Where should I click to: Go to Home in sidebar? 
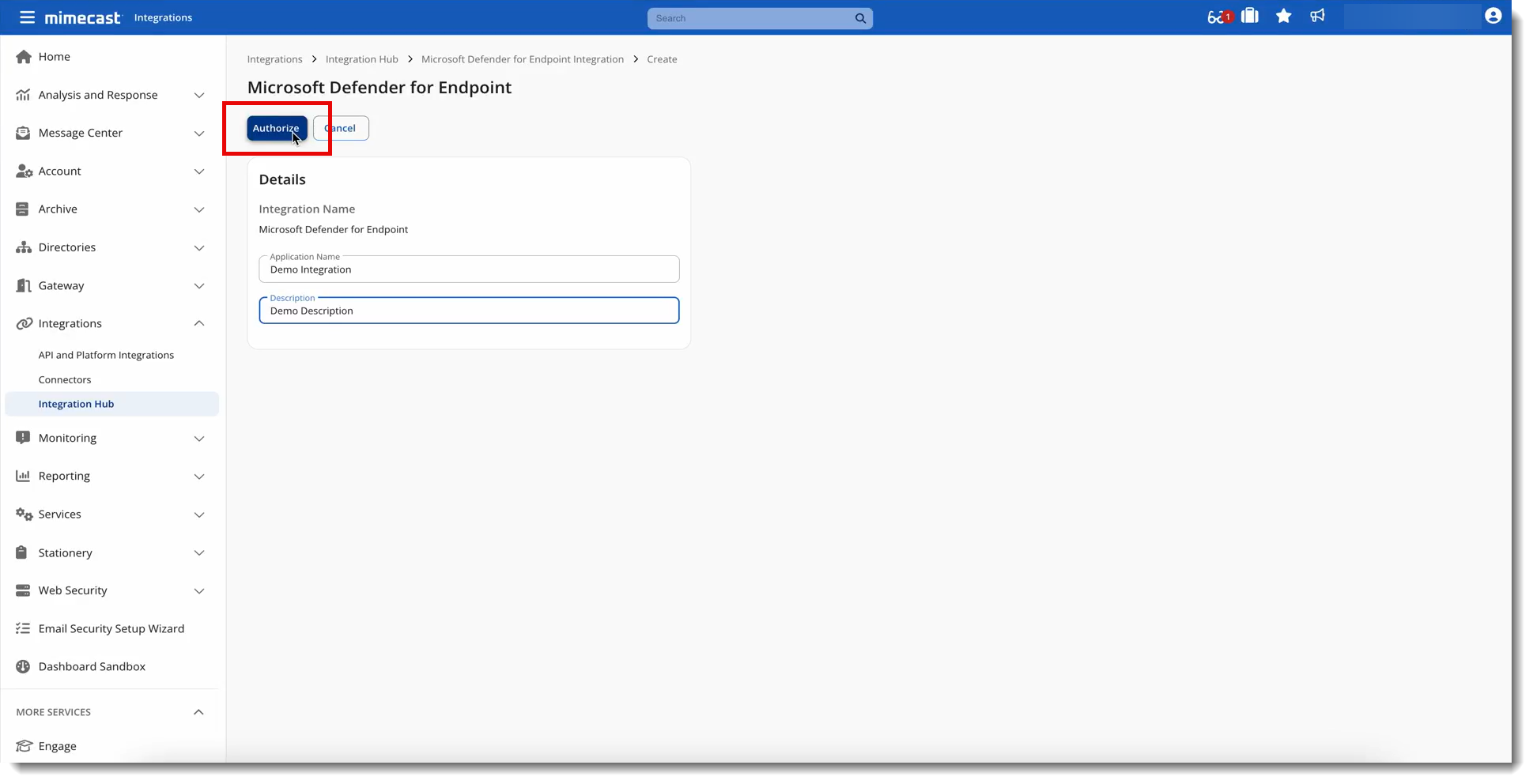(x=54, y=57)
